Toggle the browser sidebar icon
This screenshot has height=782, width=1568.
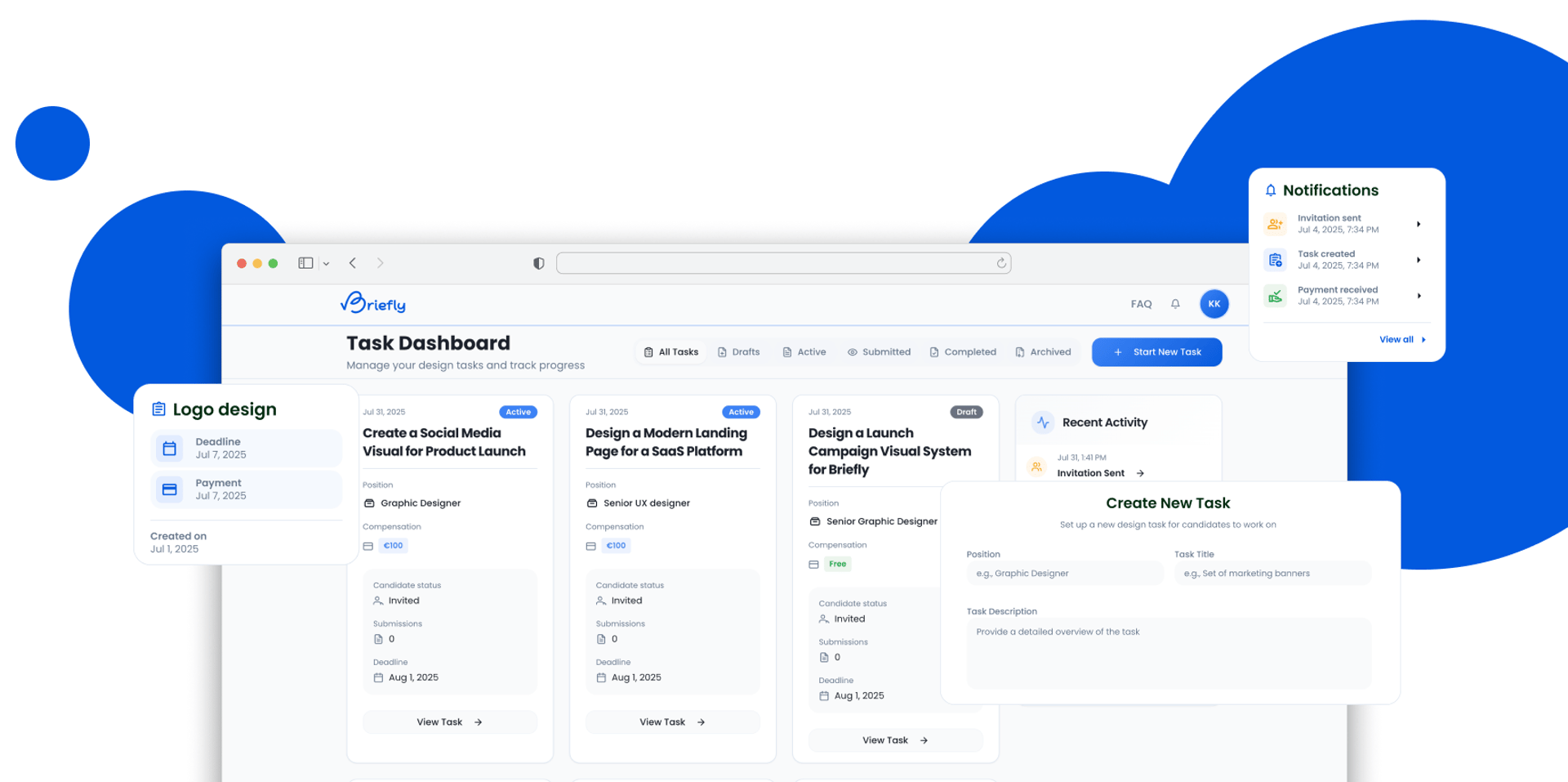pos(305,263)
